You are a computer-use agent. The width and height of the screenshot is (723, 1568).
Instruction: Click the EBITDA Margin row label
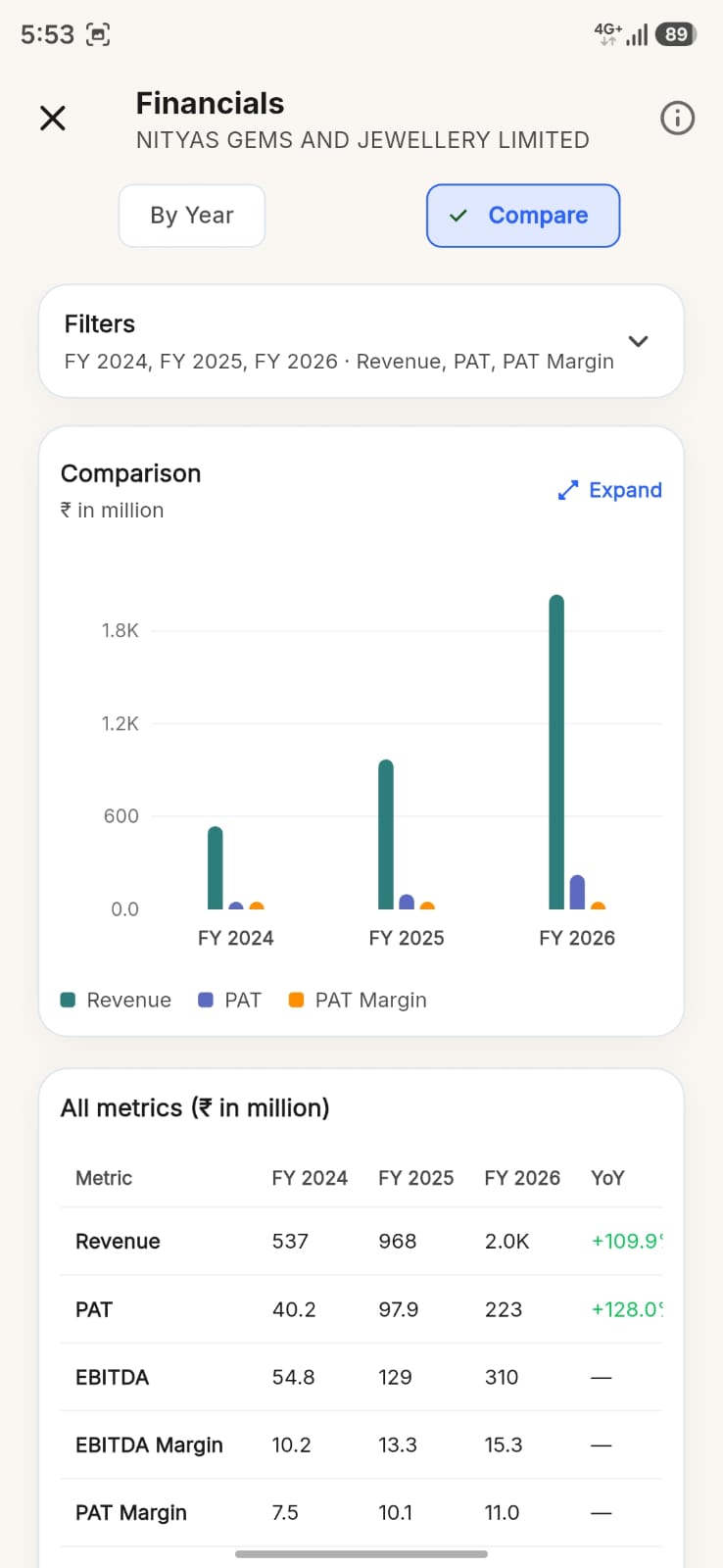click(x=149, y=1445)
